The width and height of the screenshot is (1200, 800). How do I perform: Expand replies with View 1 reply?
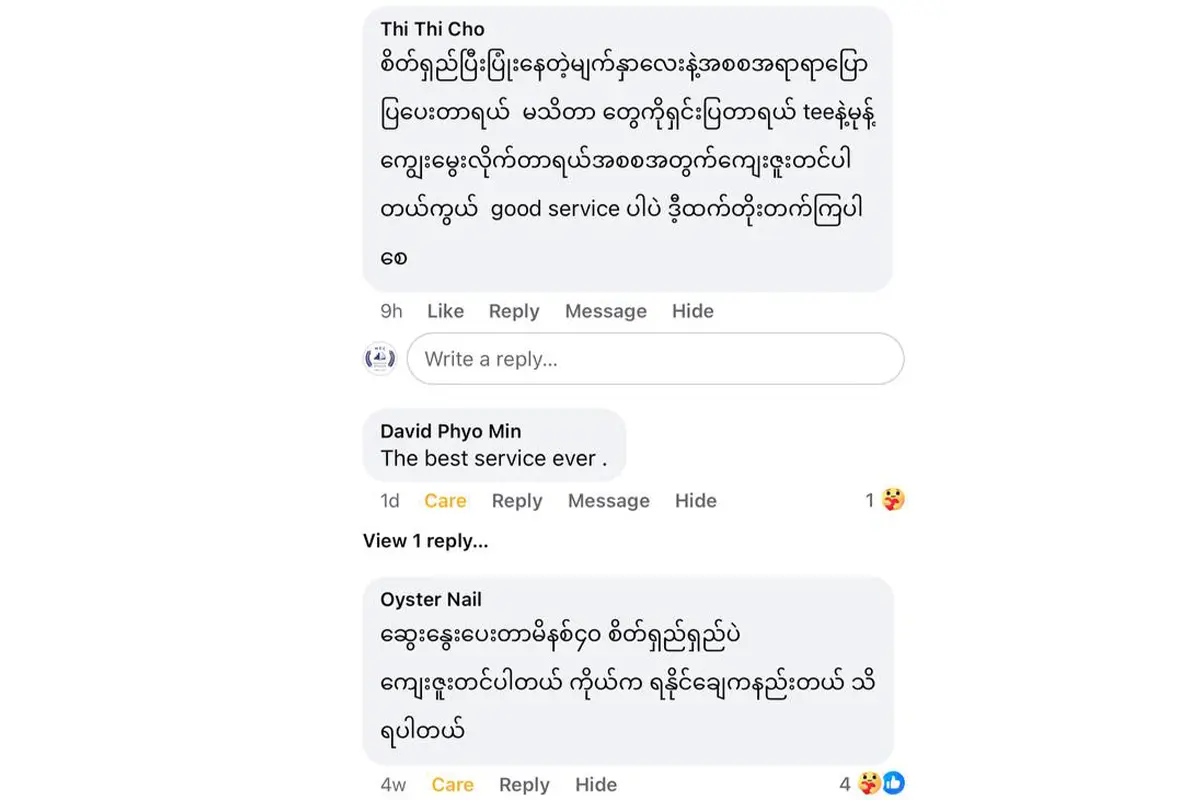click(424, 541)
